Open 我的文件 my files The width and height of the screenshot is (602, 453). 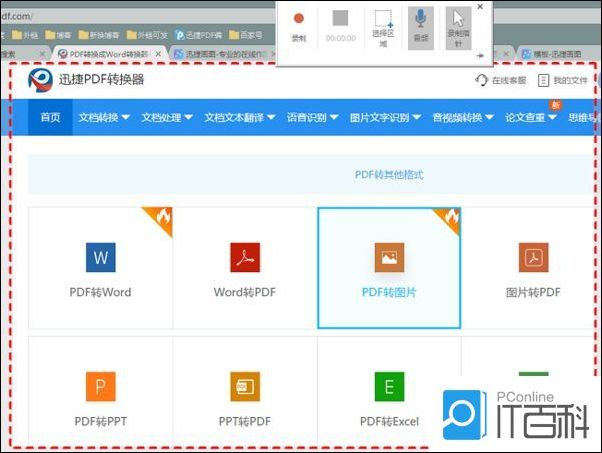(x=563, y=80)
